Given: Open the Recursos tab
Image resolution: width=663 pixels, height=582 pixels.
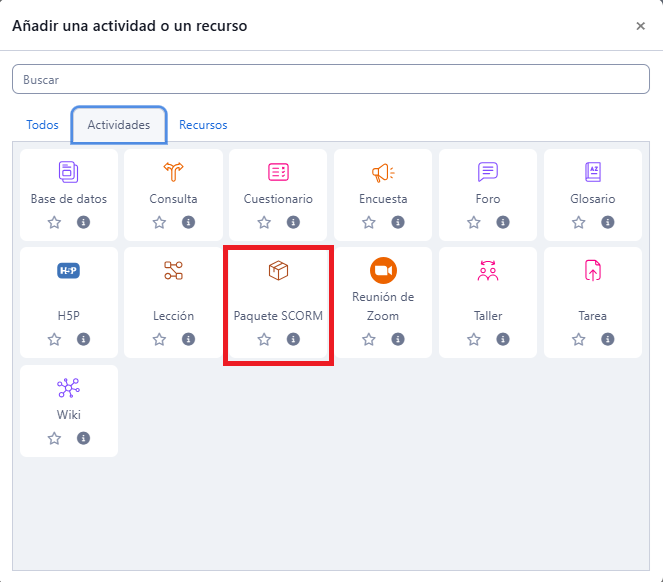Looking at the screenshot, I should [x=203, y=125].
